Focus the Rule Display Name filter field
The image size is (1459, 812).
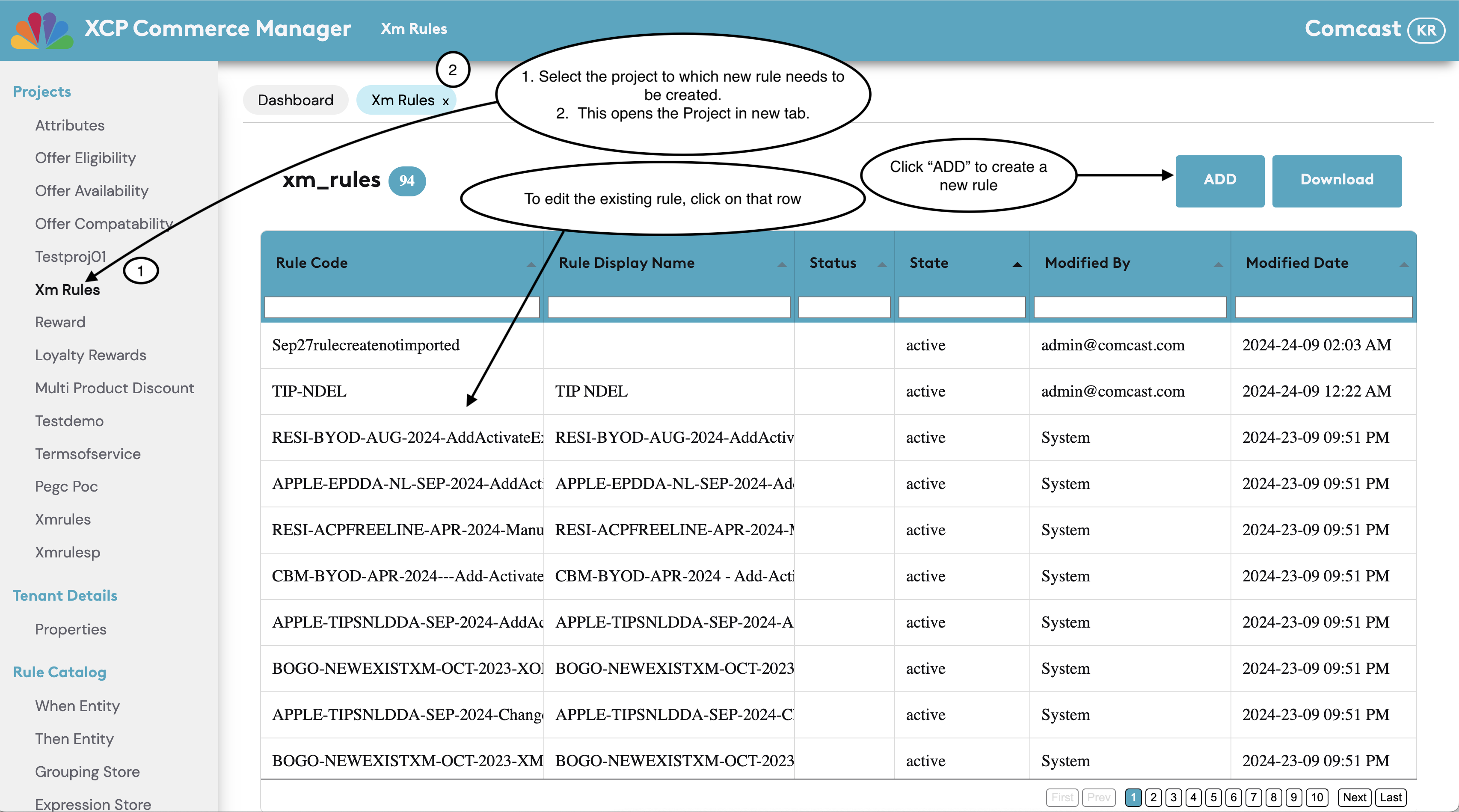point(669,308)
